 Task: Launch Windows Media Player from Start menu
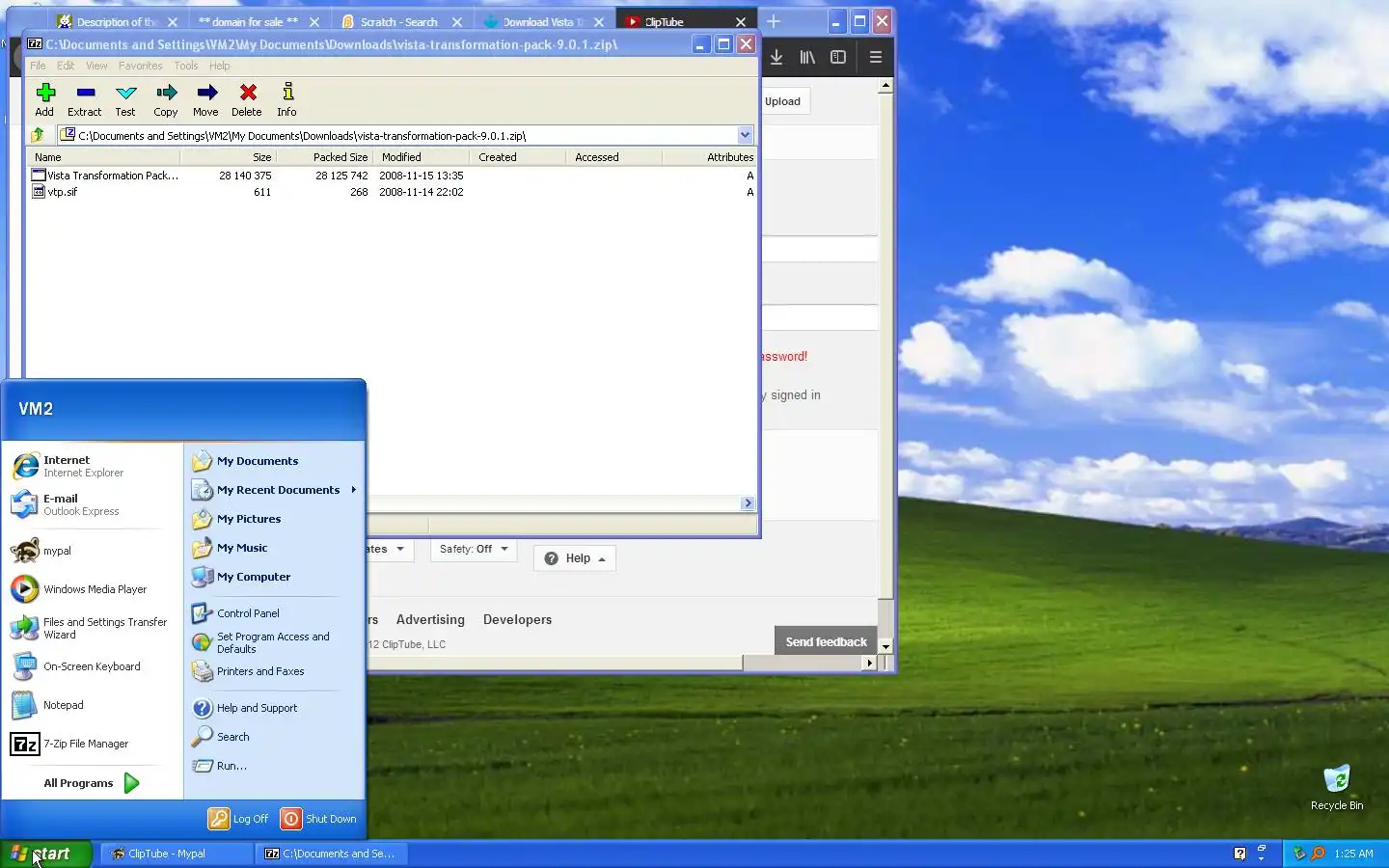(94, 589)
